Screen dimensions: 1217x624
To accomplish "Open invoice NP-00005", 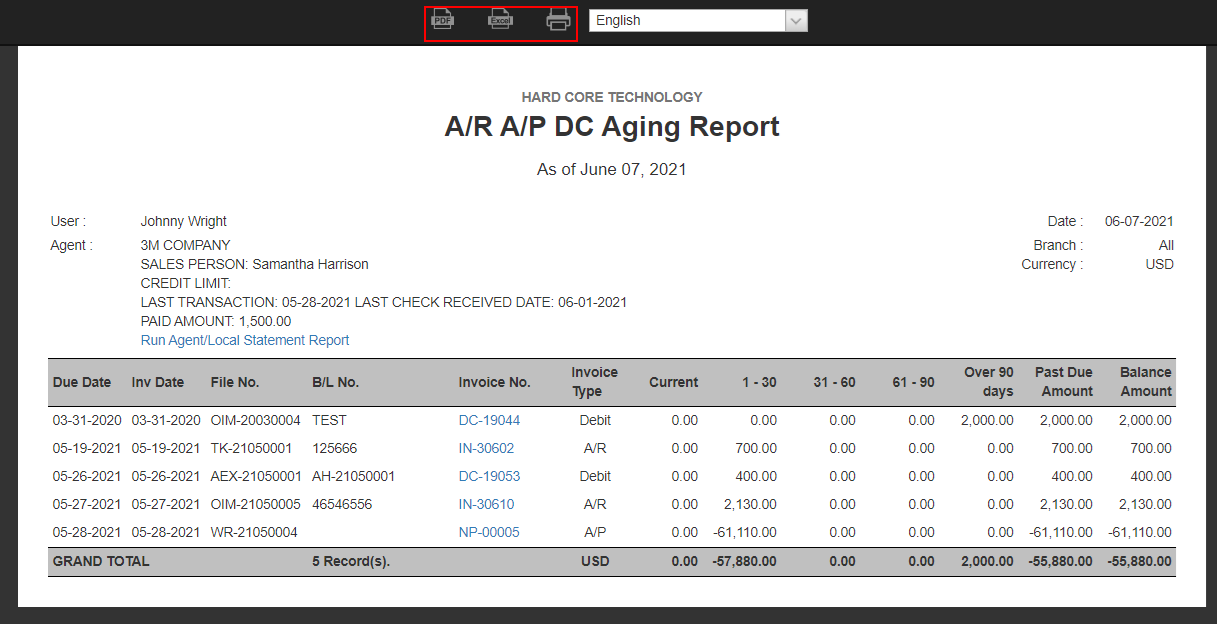I will tap(487, 532).
